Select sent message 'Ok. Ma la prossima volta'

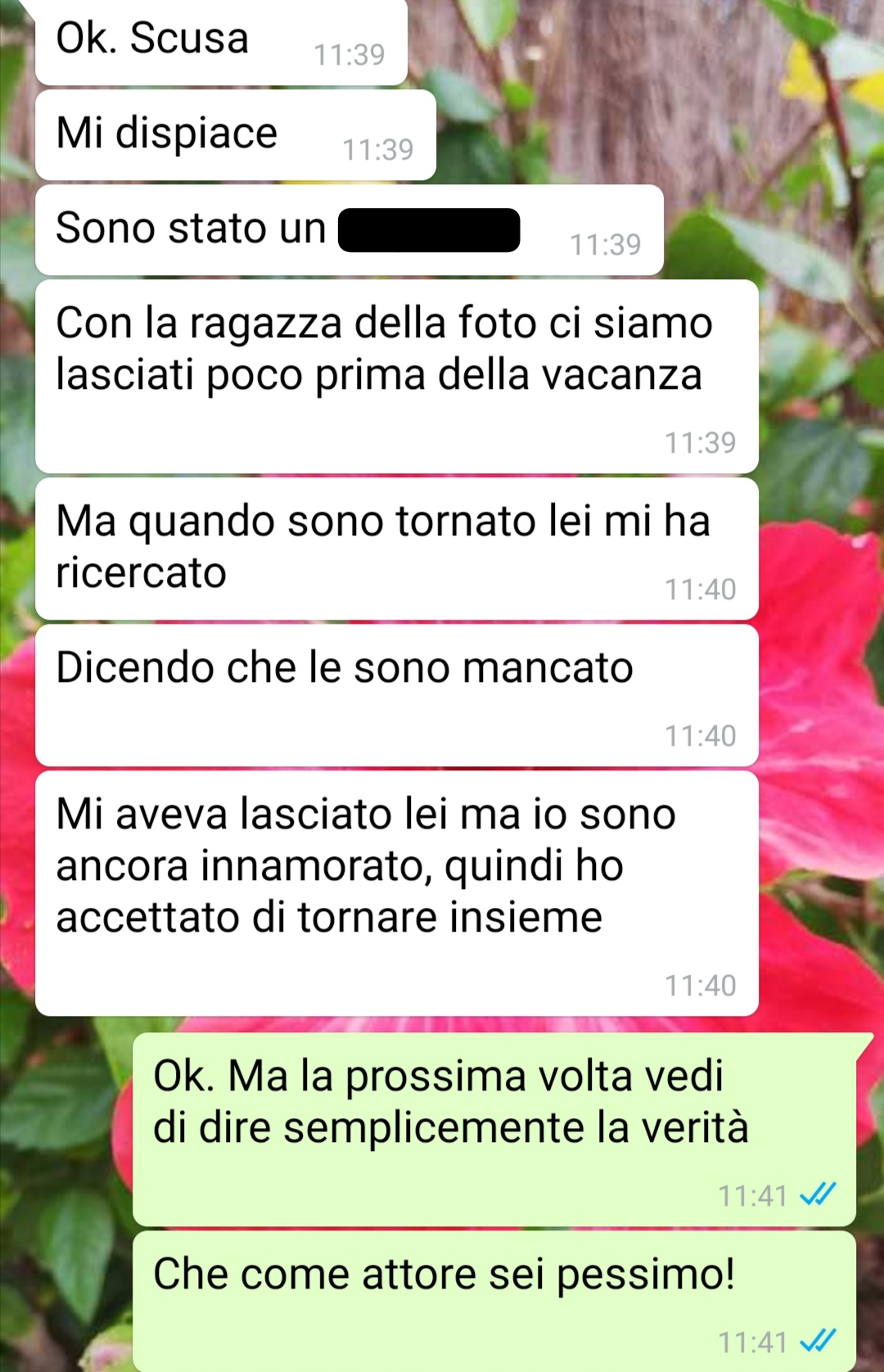(494, 1130)
